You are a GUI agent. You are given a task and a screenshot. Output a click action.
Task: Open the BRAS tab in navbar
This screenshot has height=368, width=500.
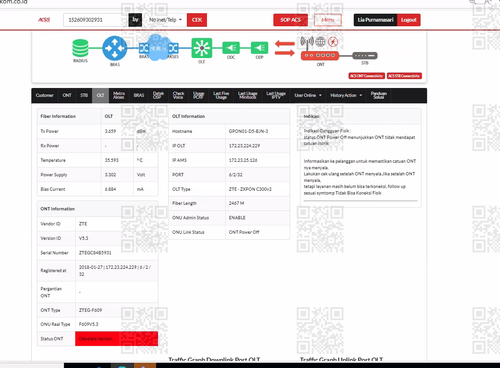coord(139,95)
